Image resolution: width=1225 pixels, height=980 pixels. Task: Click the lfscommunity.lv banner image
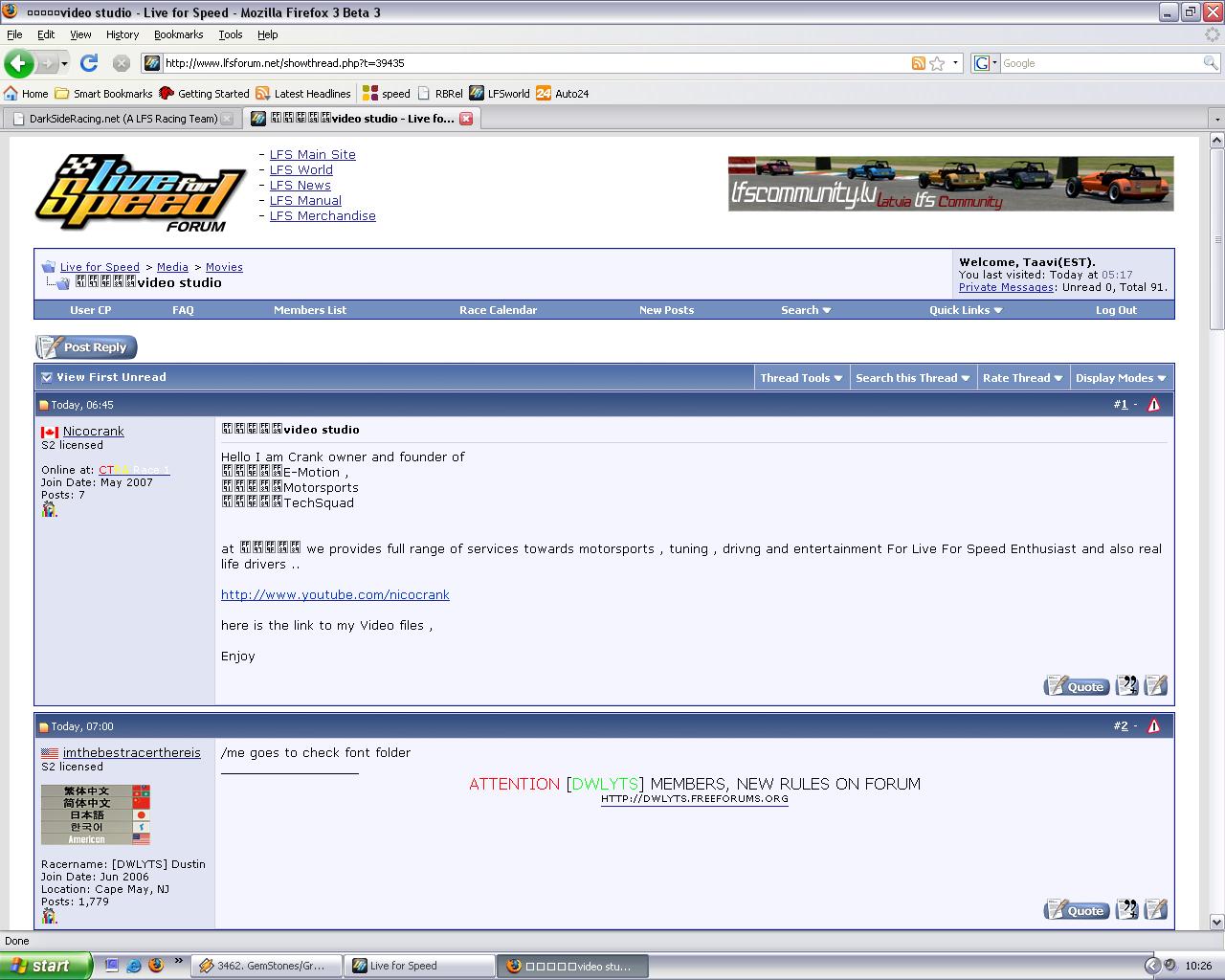click(950, 184)
